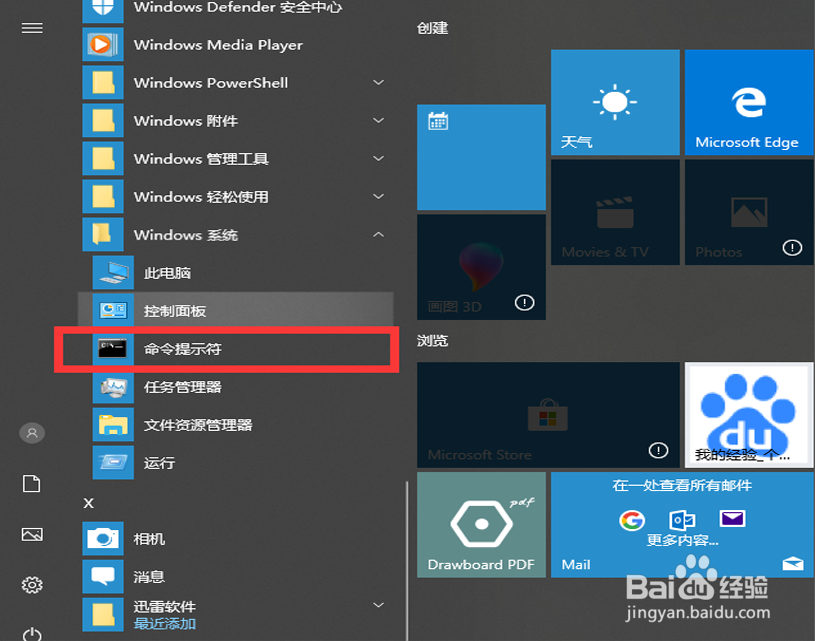This screenshot has height=641, width=815.
Task: Select 任务管理器 label
Action: (183, 387)
